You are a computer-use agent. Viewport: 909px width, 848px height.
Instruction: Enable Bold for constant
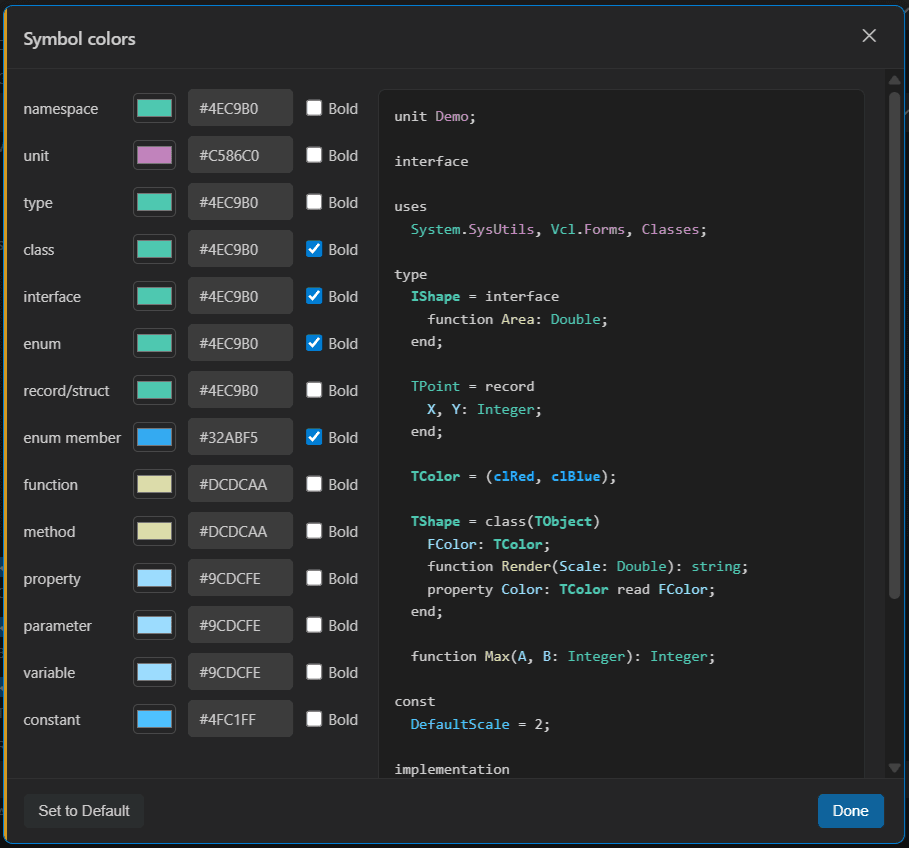(x=314, y=718)
